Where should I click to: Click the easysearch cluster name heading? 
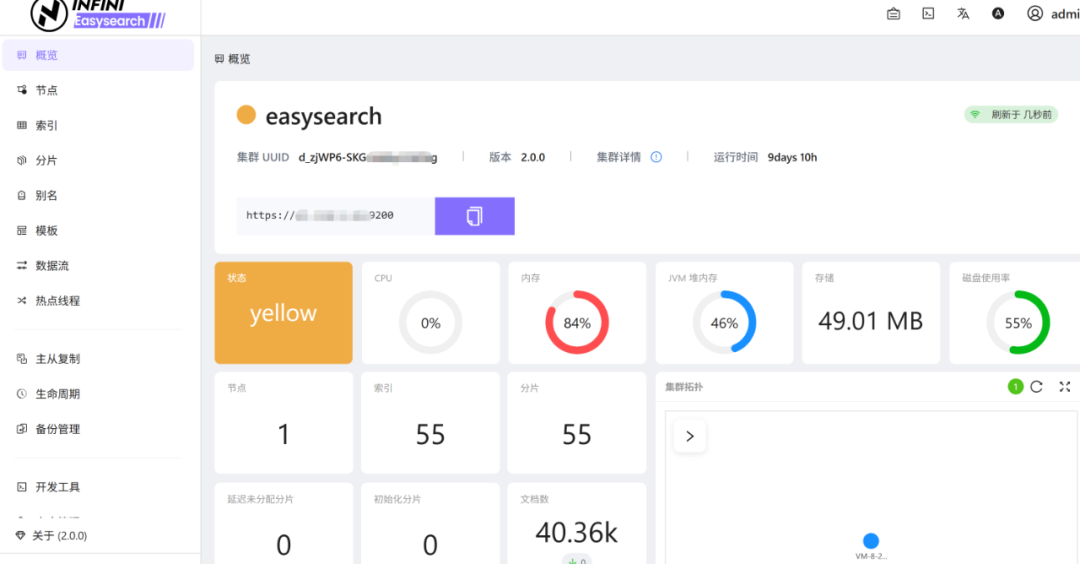(324, 116)
